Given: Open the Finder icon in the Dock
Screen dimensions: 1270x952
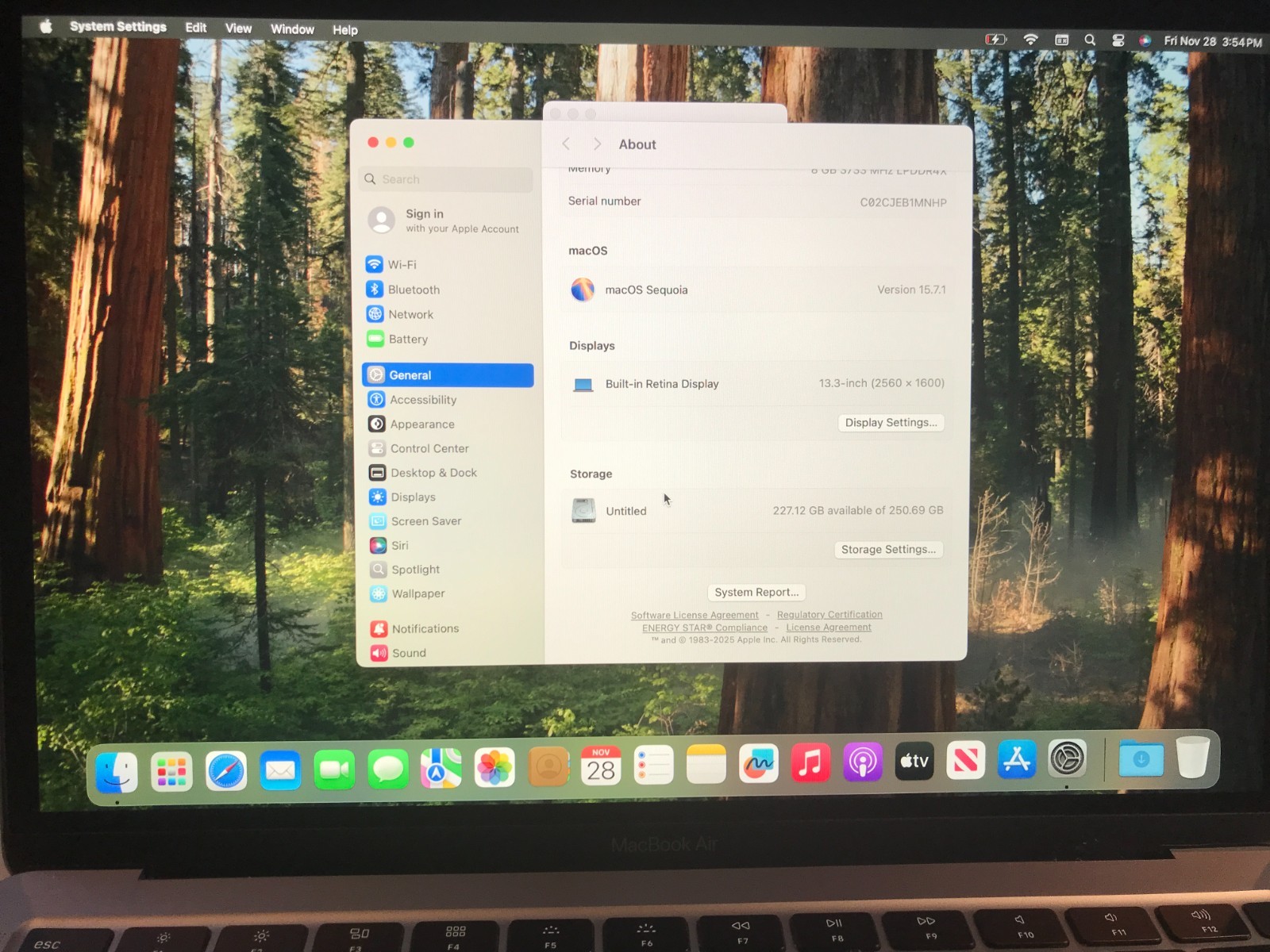Looking at the screenshot, I should coord(117,772).
